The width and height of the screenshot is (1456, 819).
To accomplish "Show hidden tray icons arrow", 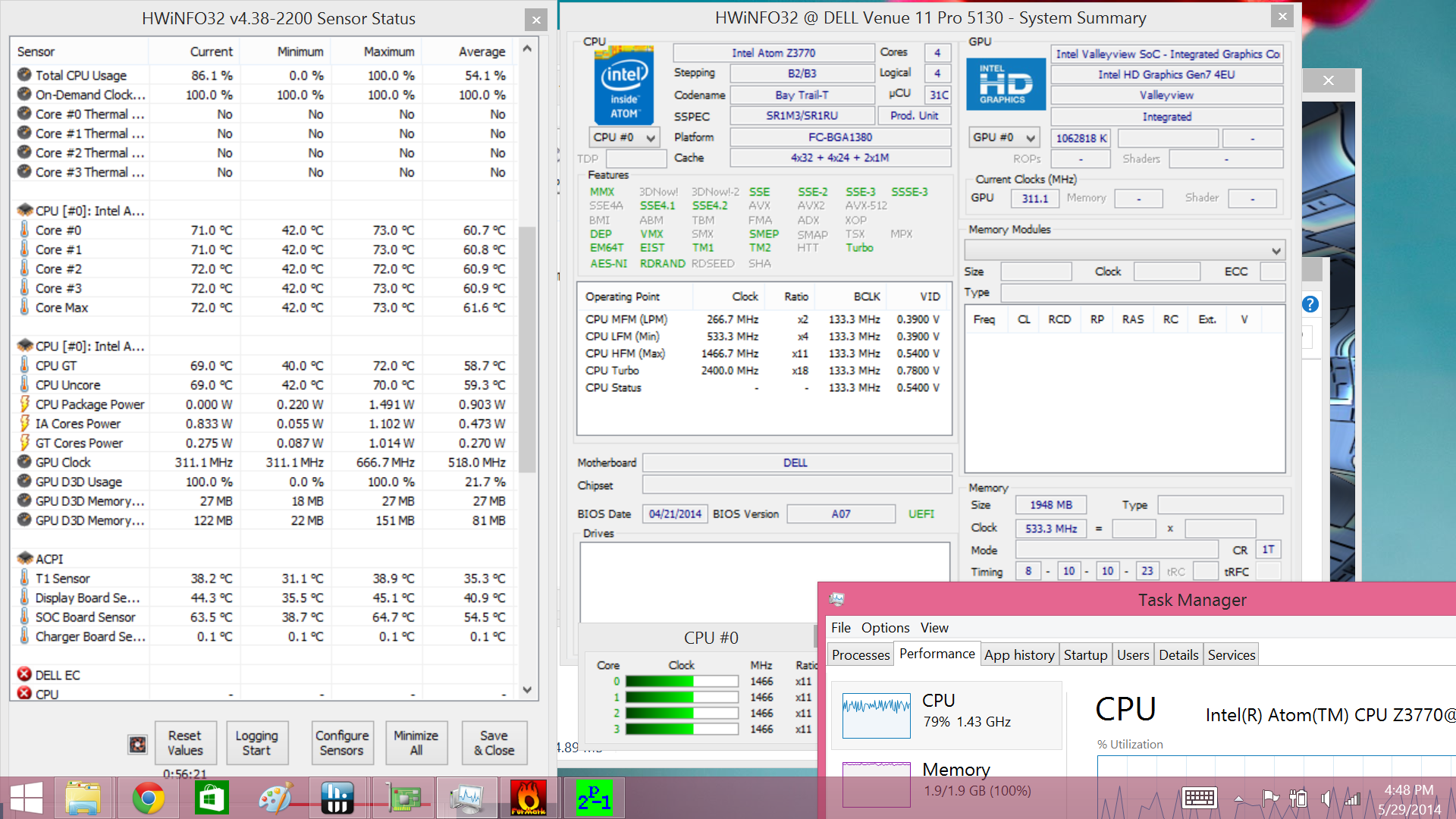I will (x=1238, y=799).
